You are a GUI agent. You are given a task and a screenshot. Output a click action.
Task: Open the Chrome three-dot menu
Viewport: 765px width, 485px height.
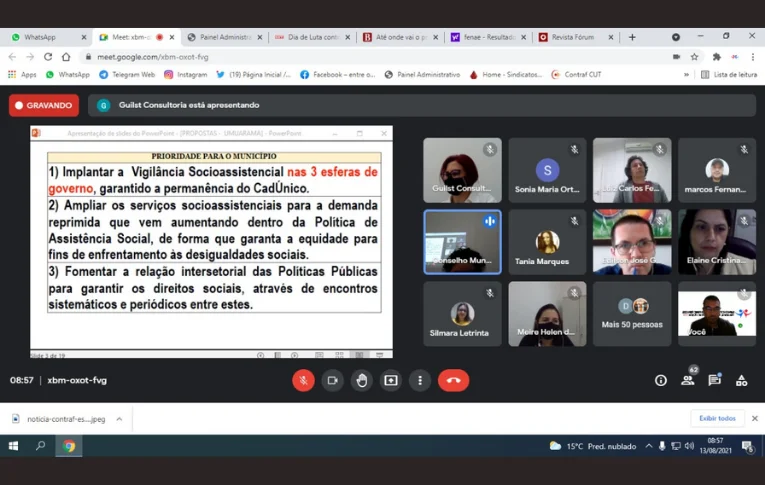[x=753, y=57]
